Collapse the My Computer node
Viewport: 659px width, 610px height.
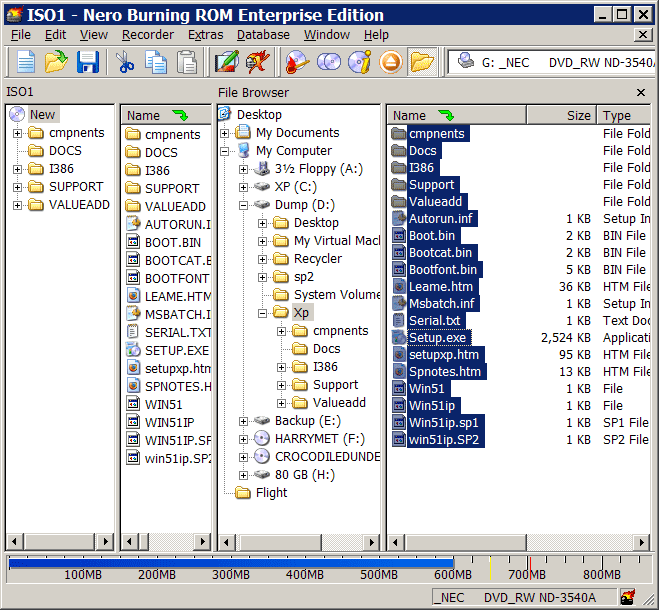(x=224, y=151)
